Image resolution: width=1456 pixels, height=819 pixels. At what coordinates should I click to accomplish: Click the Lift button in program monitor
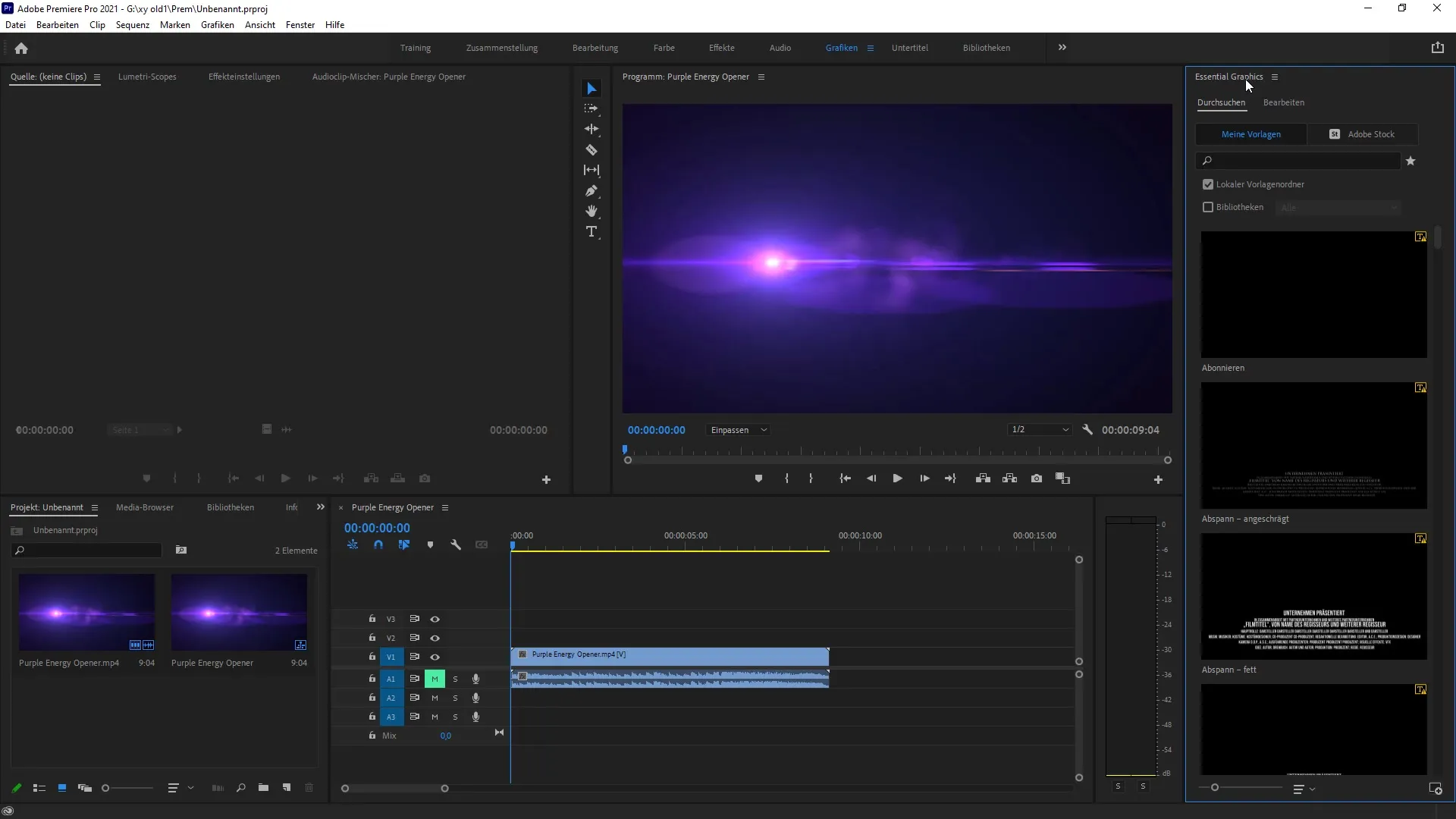coord(983,479)
